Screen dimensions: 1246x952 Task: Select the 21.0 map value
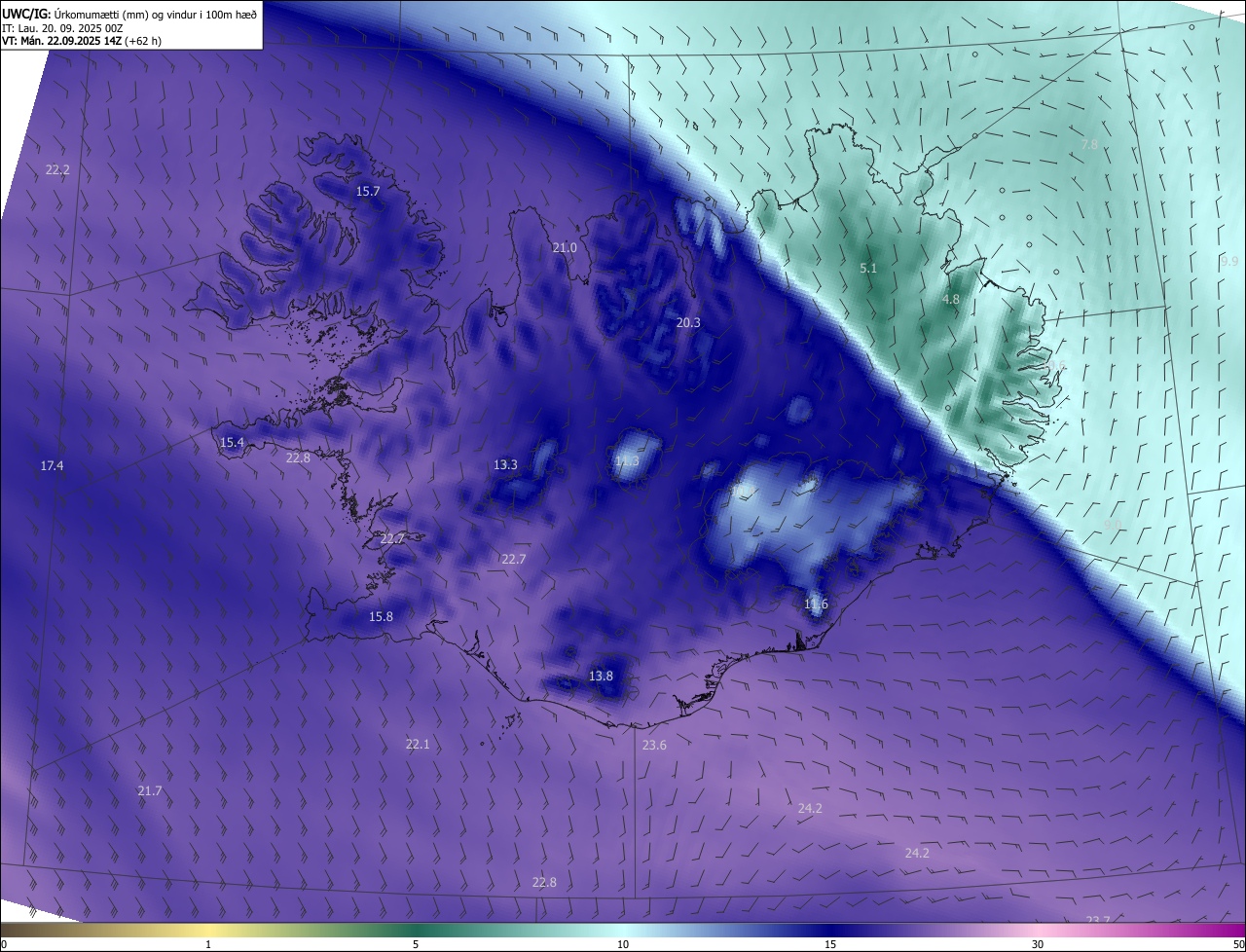coord(565,248)
